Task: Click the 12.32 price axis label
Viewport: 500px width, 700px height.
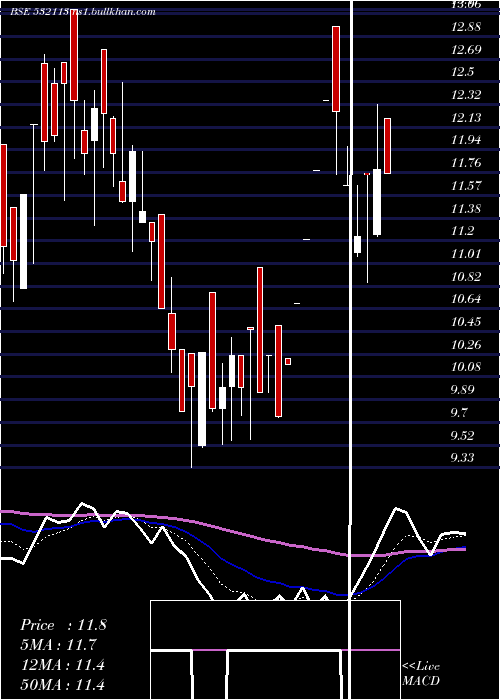Action: click(466, 95)
